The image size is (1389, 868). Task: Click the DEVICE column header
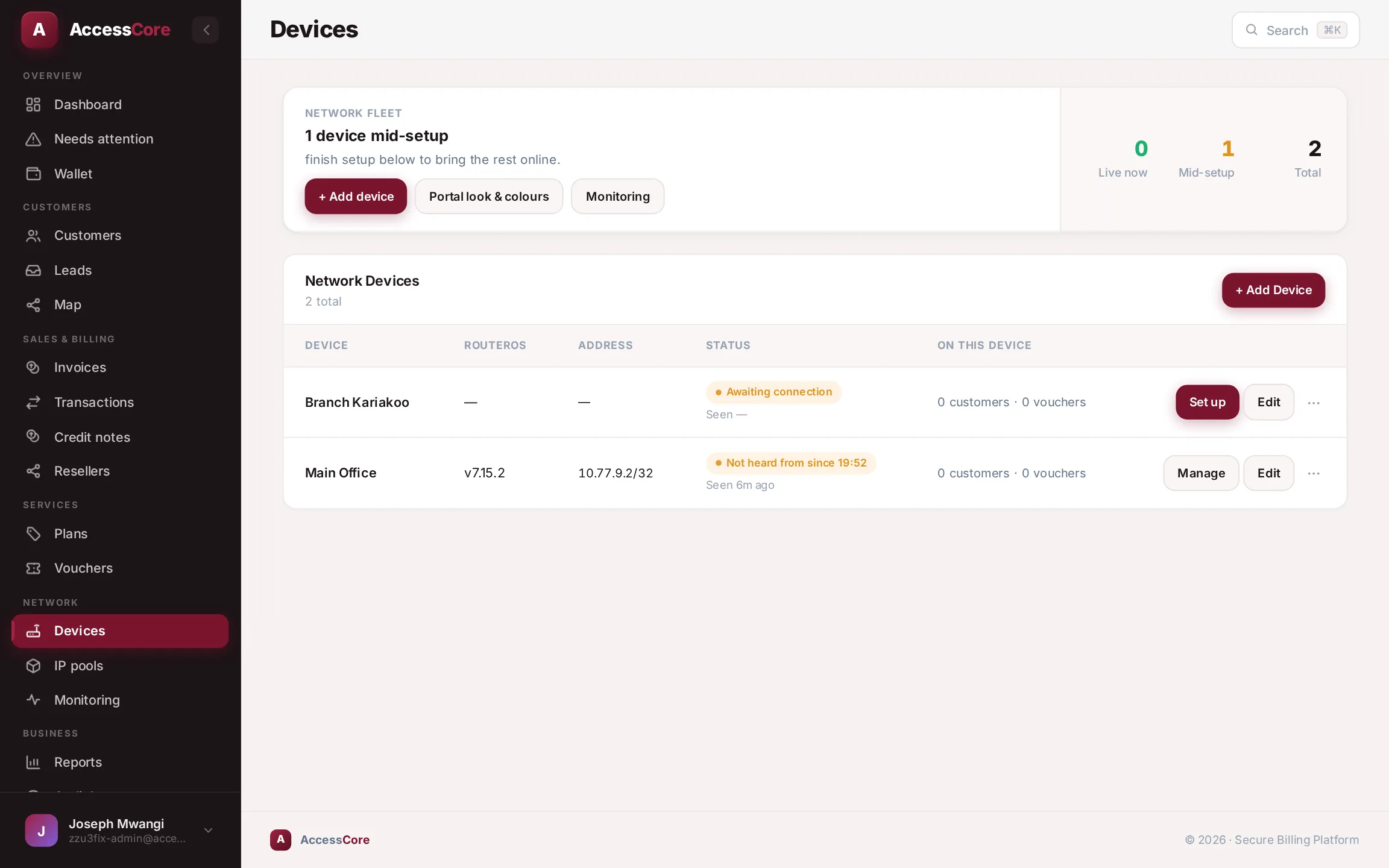(326, 345)
